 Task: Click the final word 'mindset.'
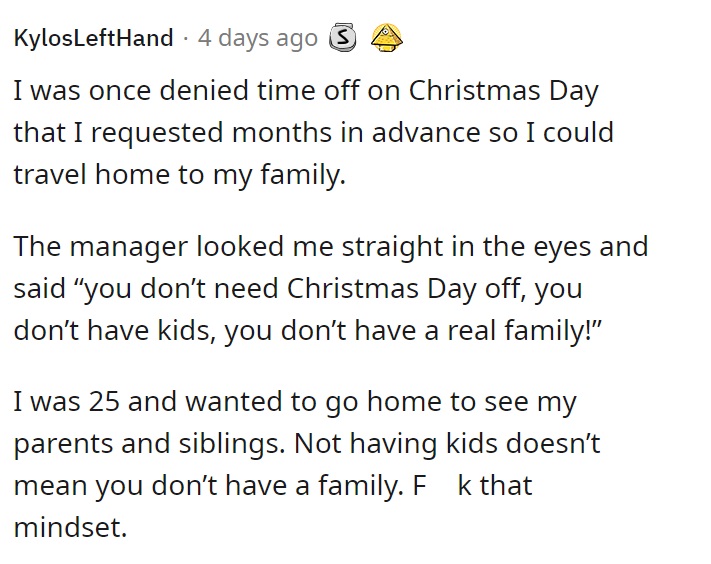(x=70, y=528)
